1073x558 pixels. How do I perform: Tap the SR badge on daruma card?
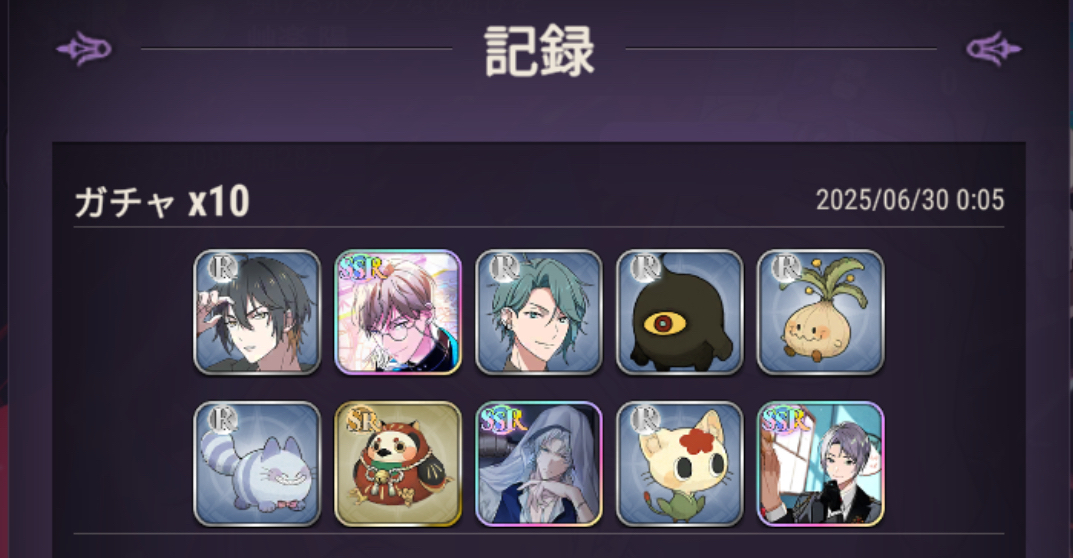[360, 420]
